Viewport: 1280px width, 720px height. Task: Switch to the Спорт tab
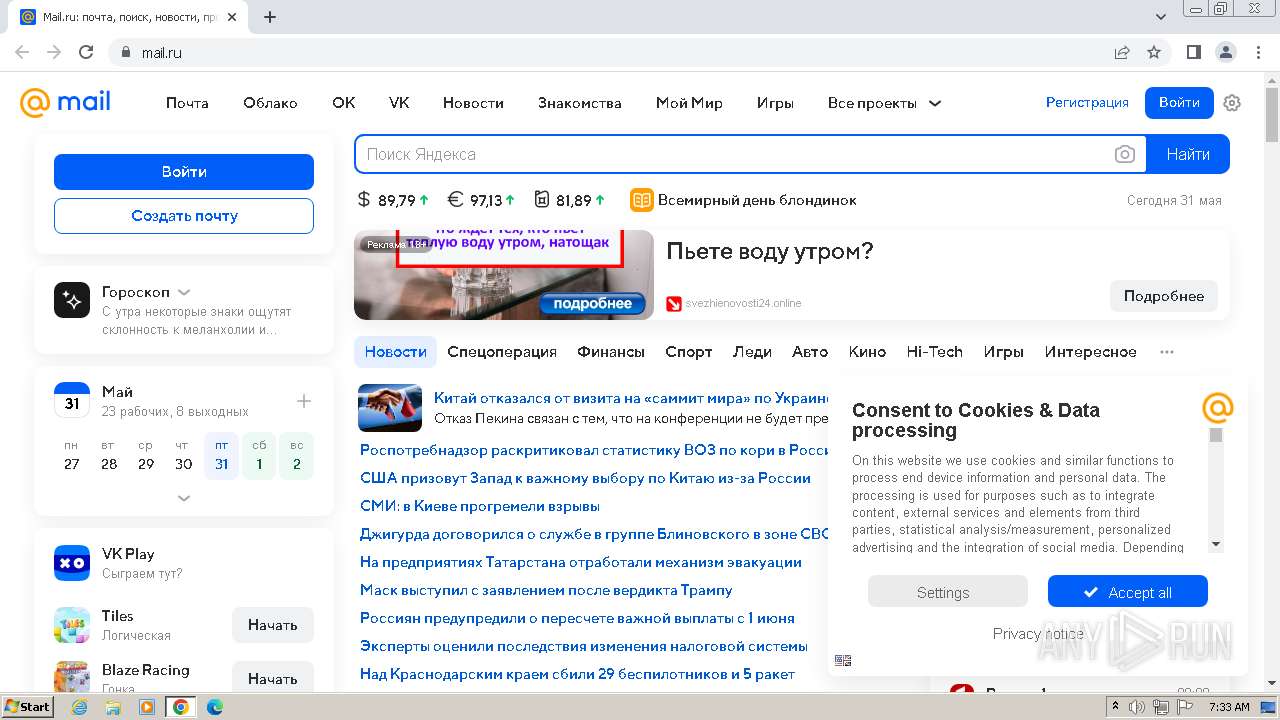point(689,352)
